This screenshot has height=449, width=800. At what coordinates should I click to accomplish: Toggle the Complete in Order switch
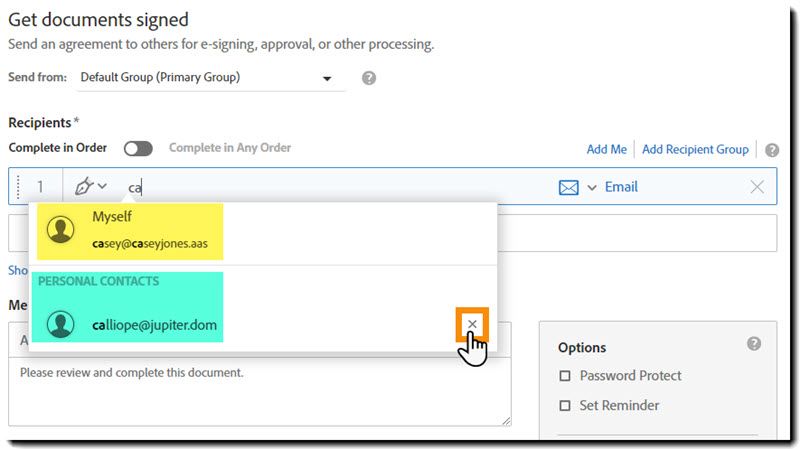coord(138,148)
